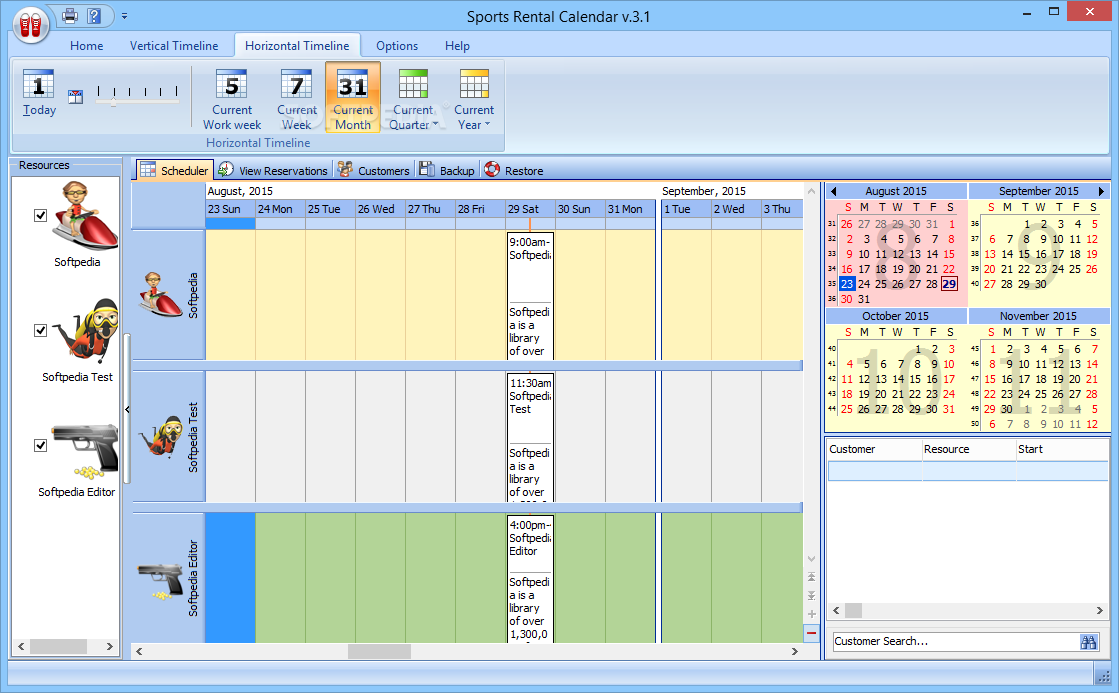Select Current Month view
Viewport: 1119px width, 693px height.
tap(353, 98)
